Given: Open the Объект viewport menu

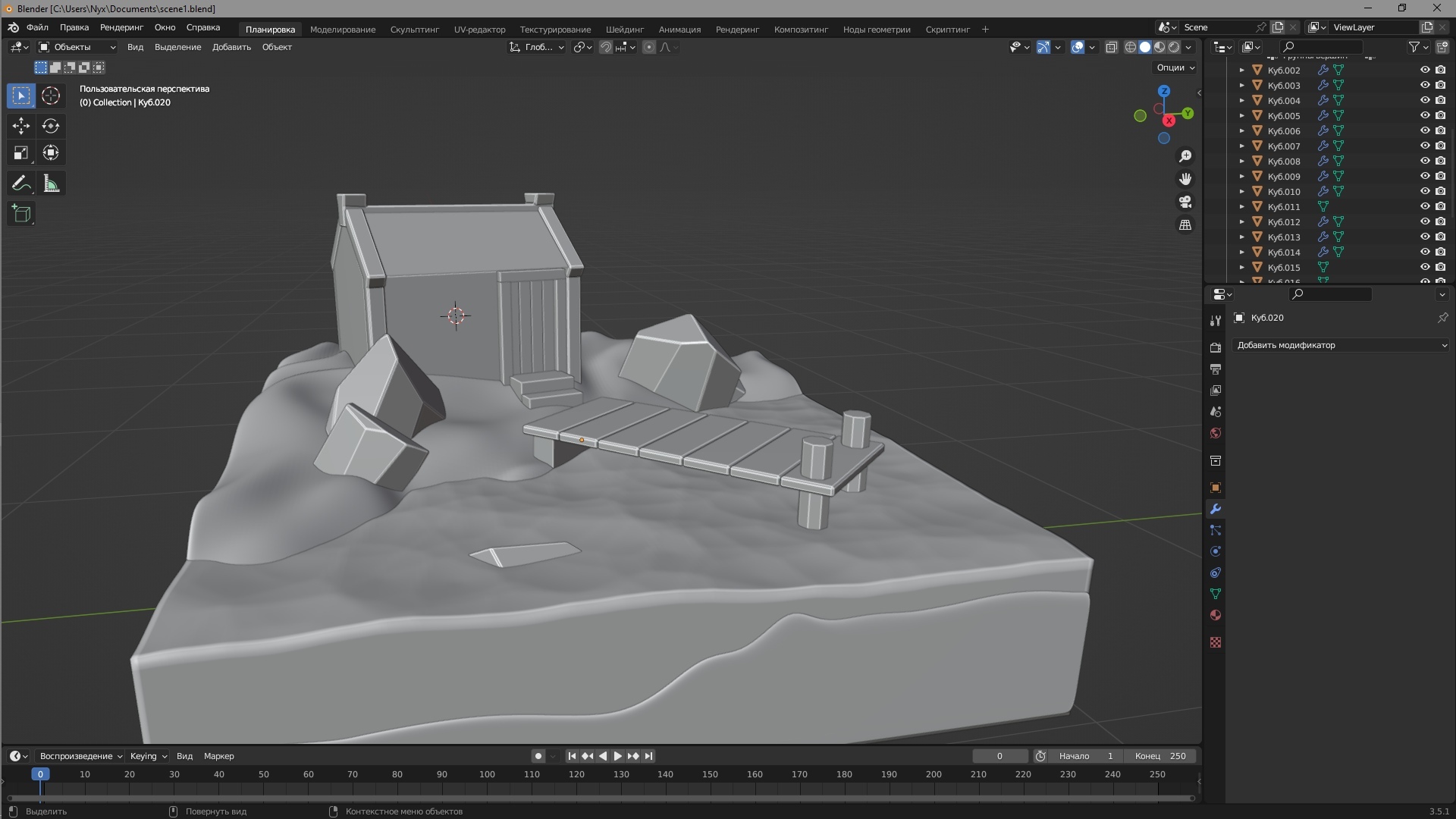Looking at the screenshot, I should tap(277, 47).
